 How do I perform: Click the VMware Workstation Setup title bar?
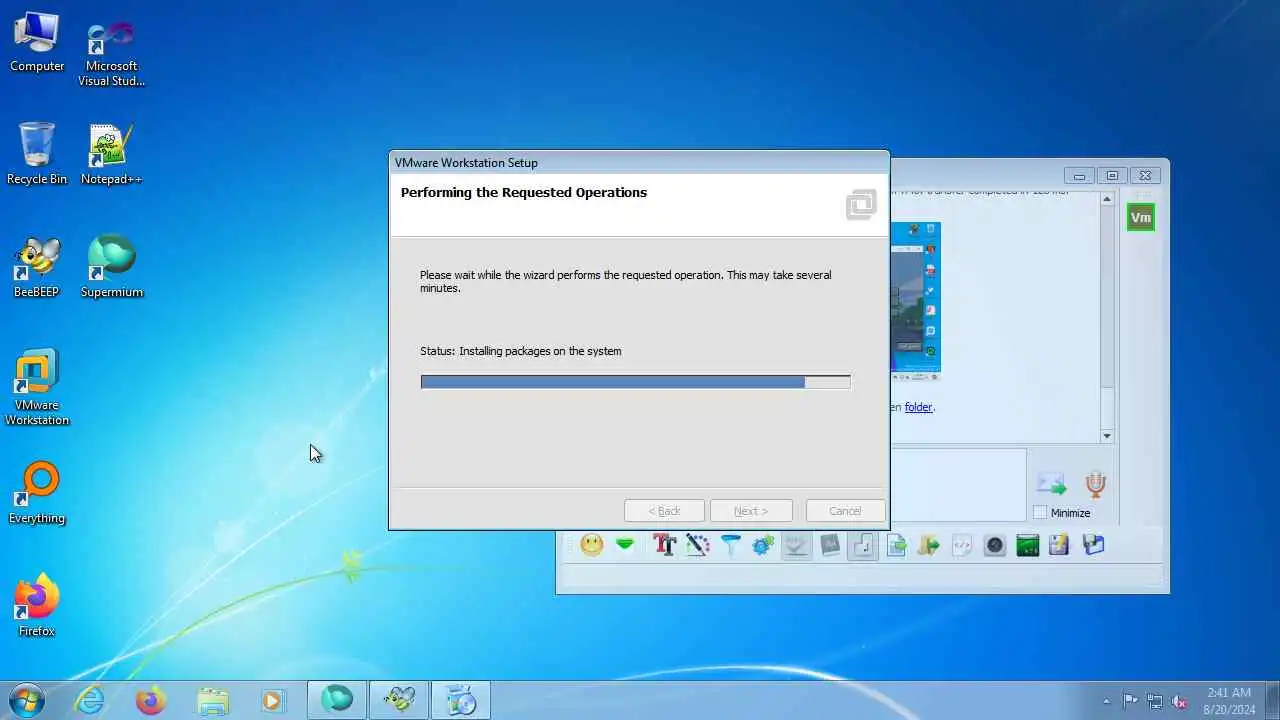pyautogui.click(x=638, y=163)
